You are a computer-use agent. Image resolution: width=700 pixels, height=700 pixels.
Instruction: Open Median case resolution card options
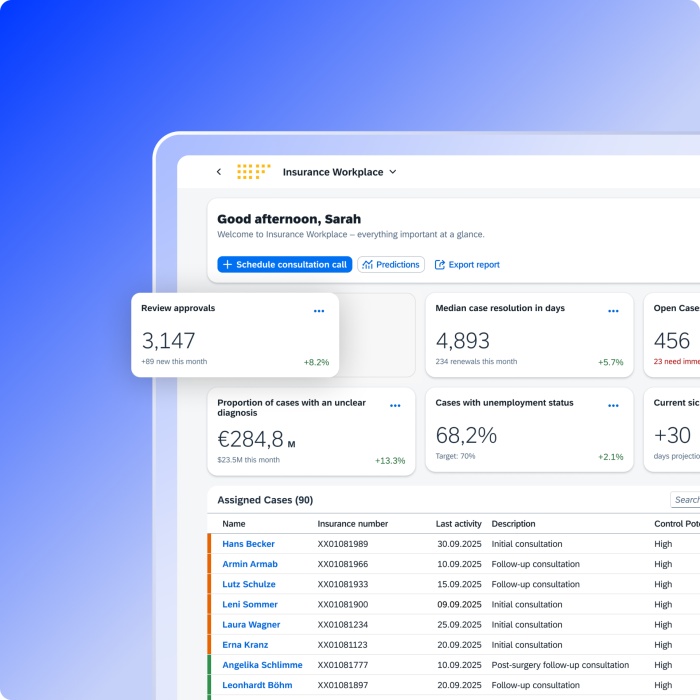(x=613, y=311)
